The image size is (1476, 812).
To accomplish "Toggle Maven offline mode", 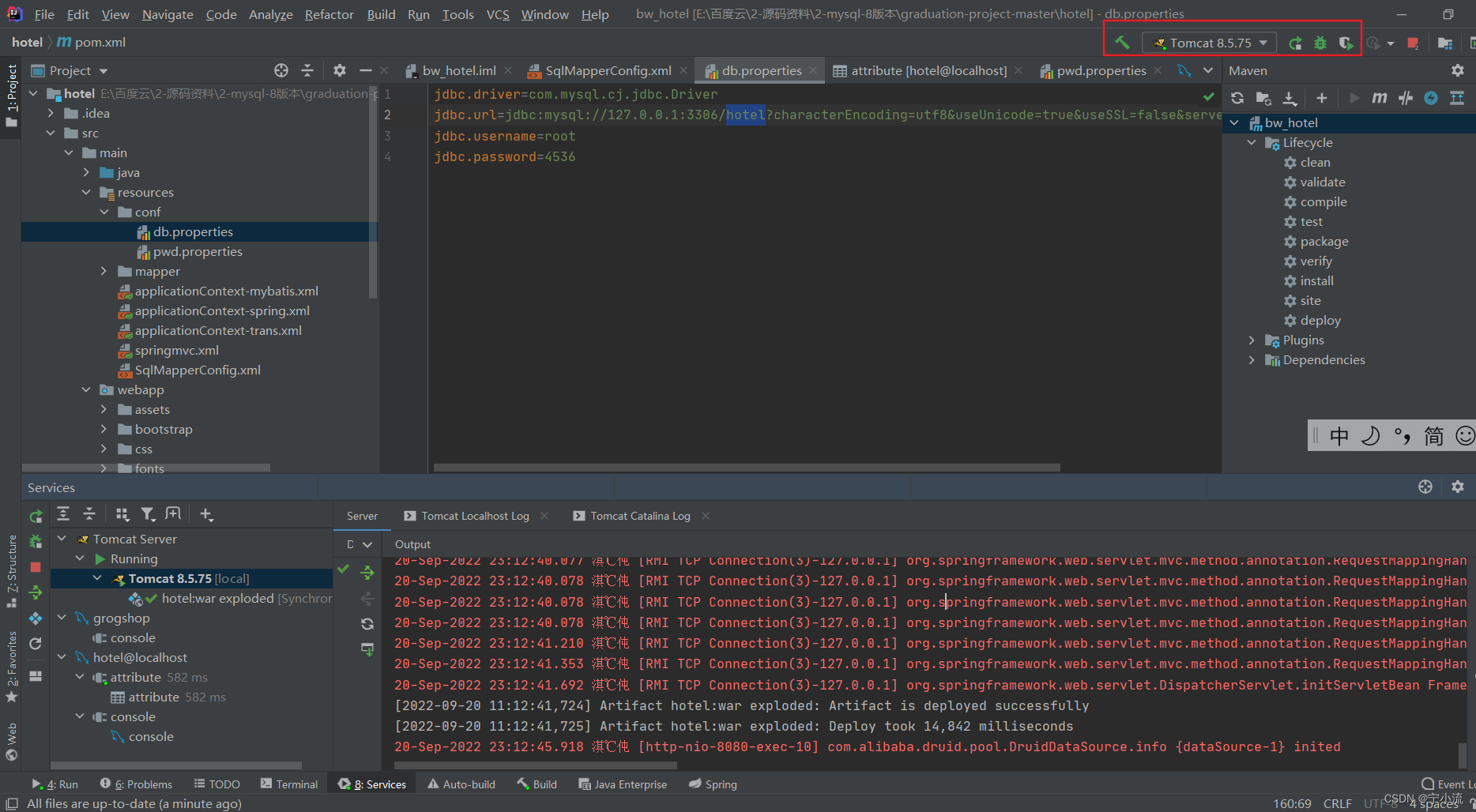I will click(1406, 98).
